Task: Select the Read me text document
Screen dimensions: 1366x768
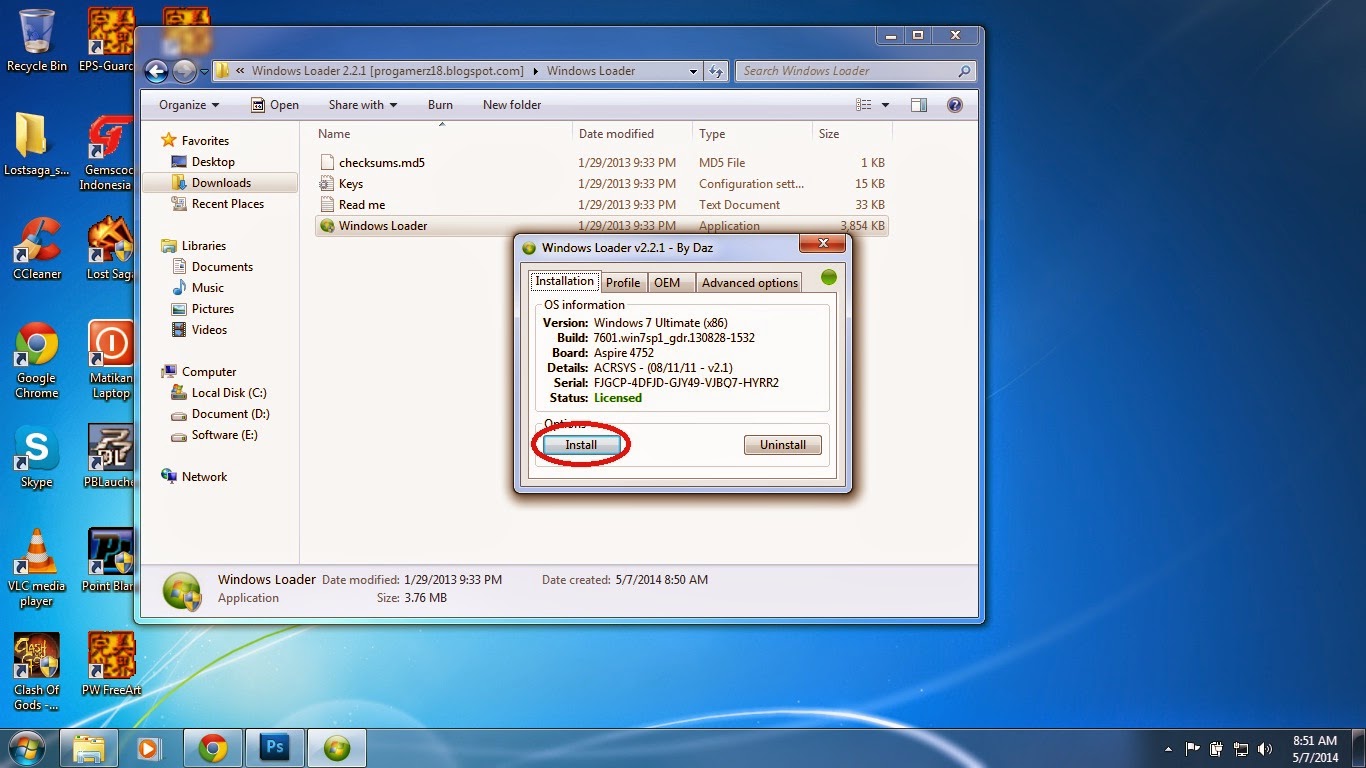Action: point(600,205)
